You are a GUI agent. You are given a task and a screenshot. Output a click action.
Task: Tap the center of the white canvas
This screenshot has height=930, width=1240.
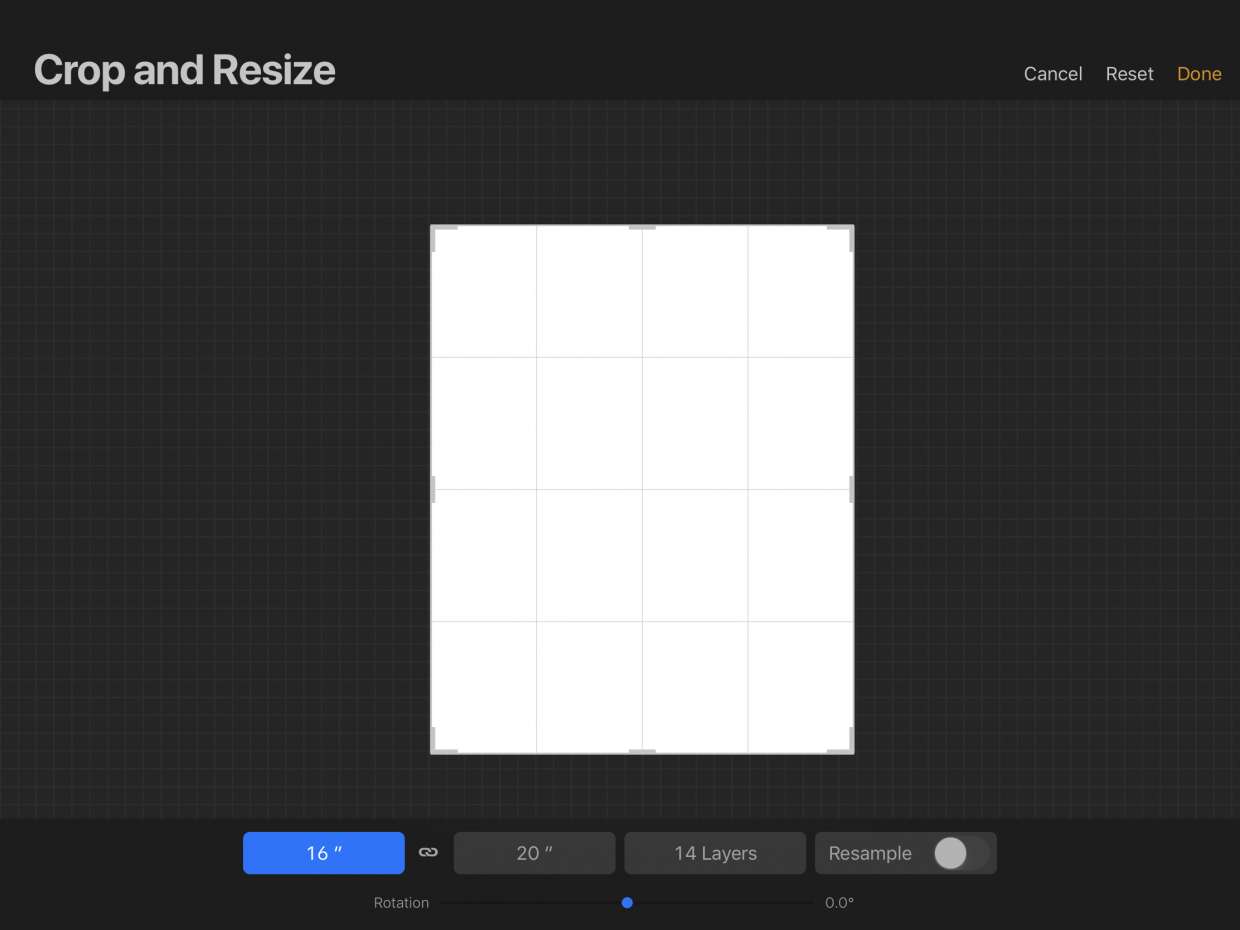click(641, 488)
